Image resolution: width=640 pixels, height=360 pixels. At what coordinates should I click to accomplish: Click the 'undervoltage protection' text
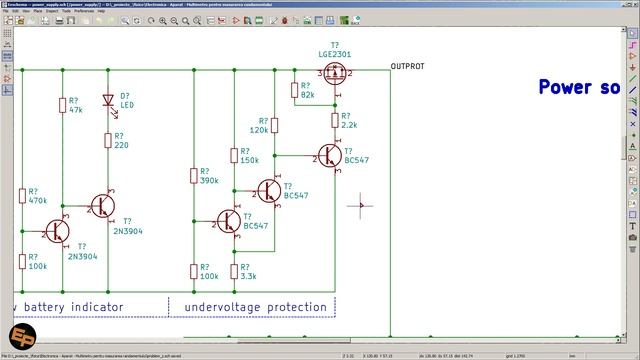(x=256, y=307)
